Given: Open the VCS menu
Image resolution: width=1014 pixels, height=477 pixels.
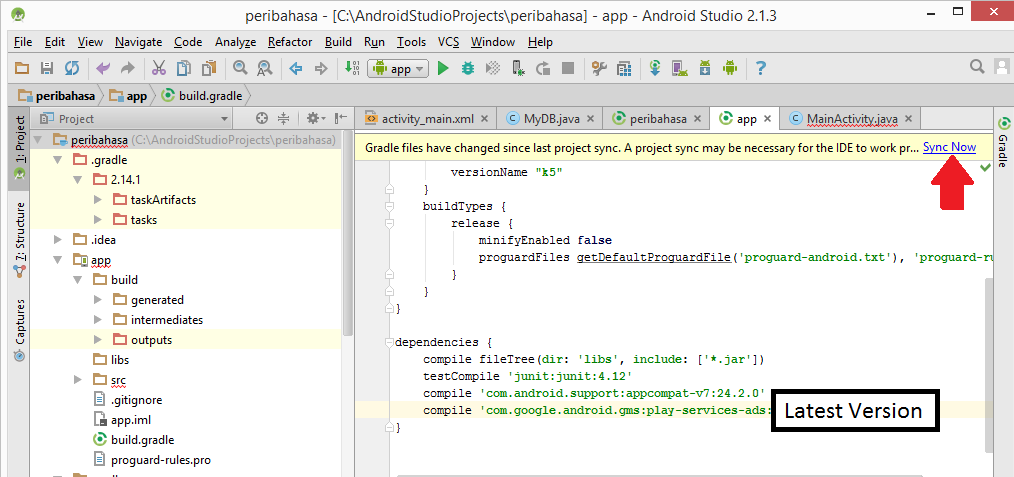Looking at the screenshot, I should coord(448,42).
